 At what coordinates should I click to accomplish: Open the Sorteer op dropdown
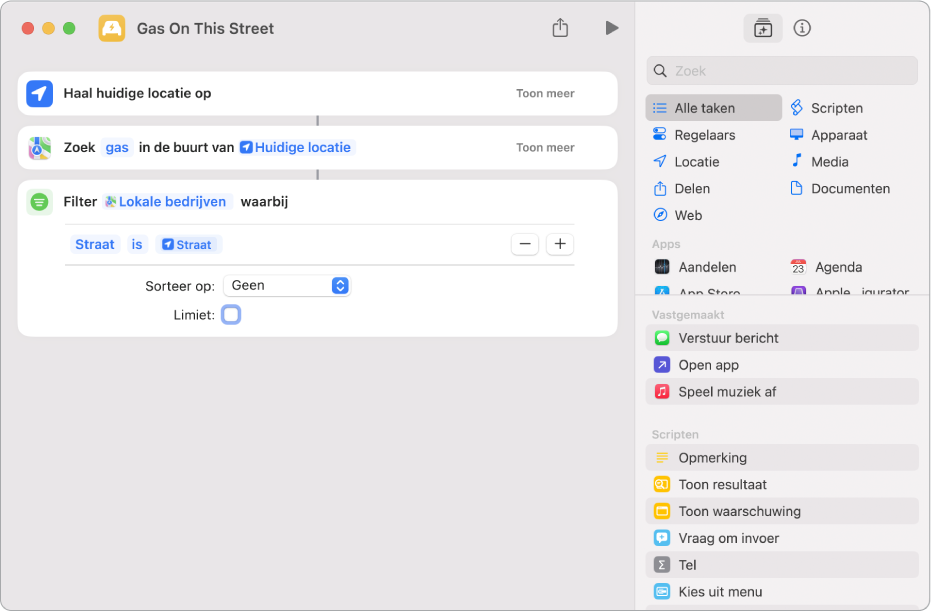(x=287, y=286)
